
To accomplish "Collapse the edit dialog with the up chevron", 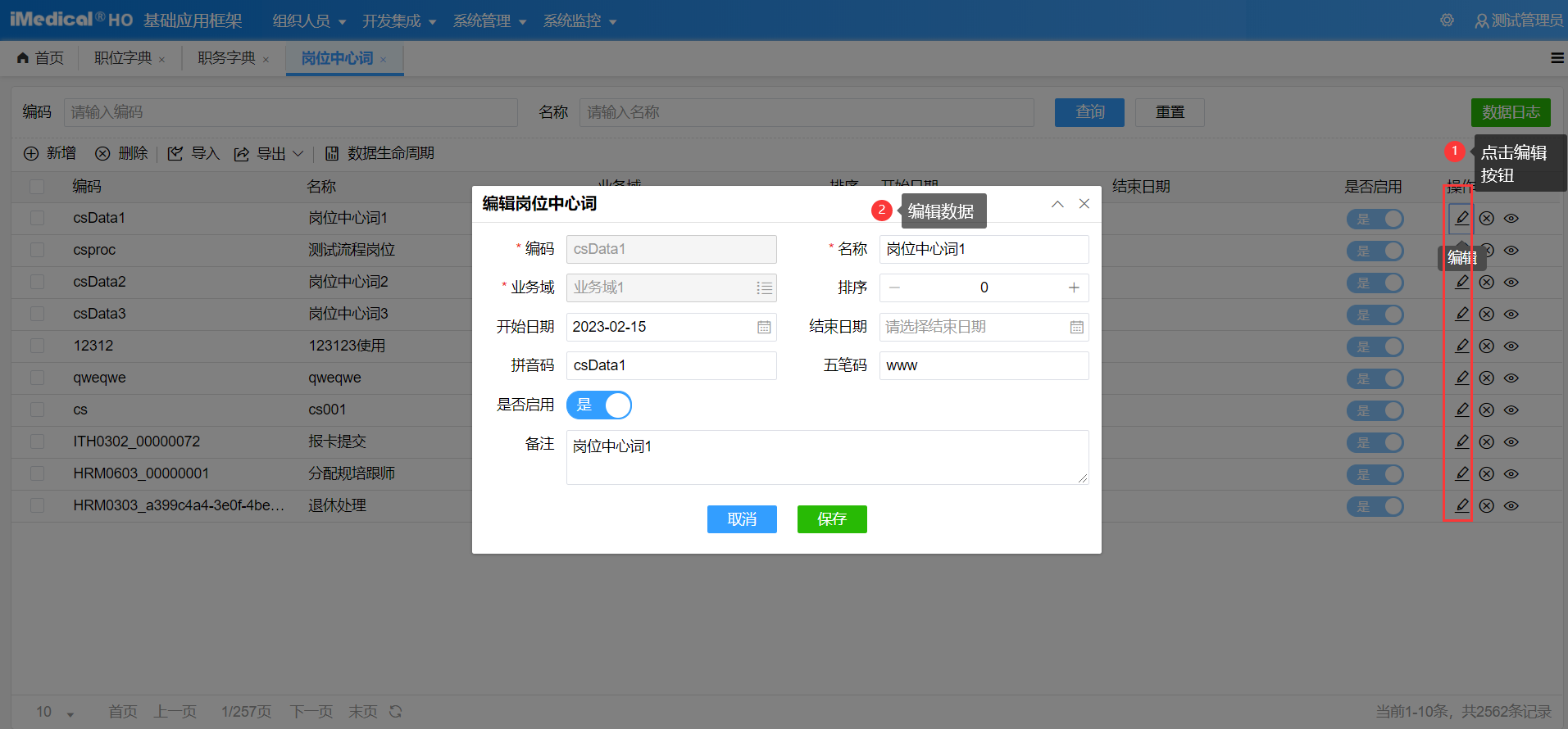I will pos(1057,204).
